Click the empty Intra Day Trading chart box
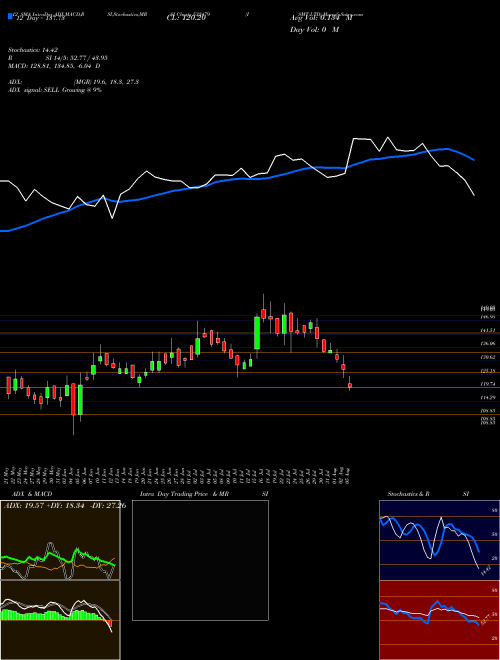Viewport: 500px width, 660px height. 200,560
